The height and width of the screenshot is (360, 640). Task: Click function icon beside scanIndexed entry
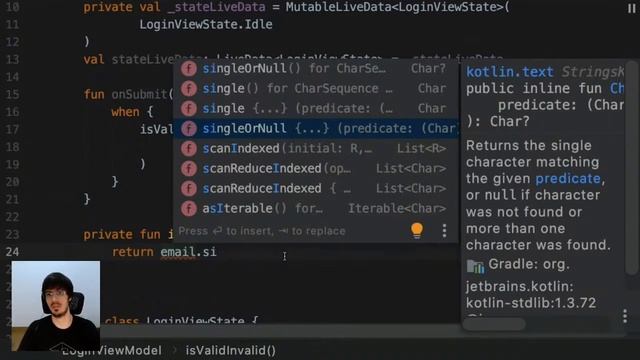189,149
